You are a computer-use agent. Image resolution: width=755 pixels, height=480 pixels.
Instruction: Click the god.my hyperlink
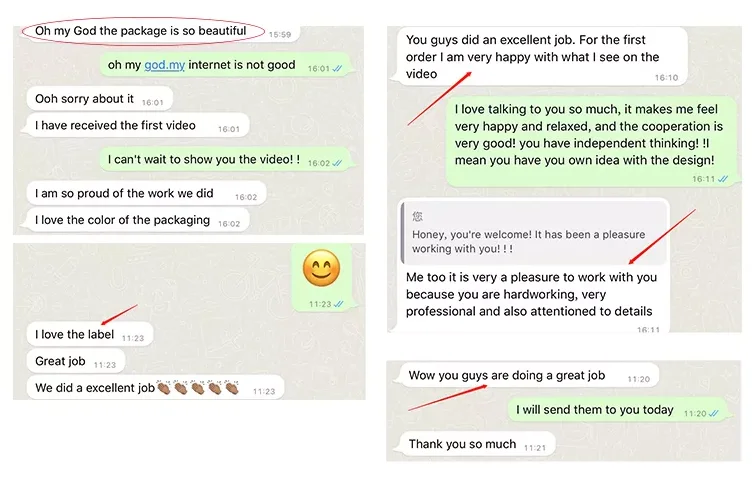tap(165, 65)
